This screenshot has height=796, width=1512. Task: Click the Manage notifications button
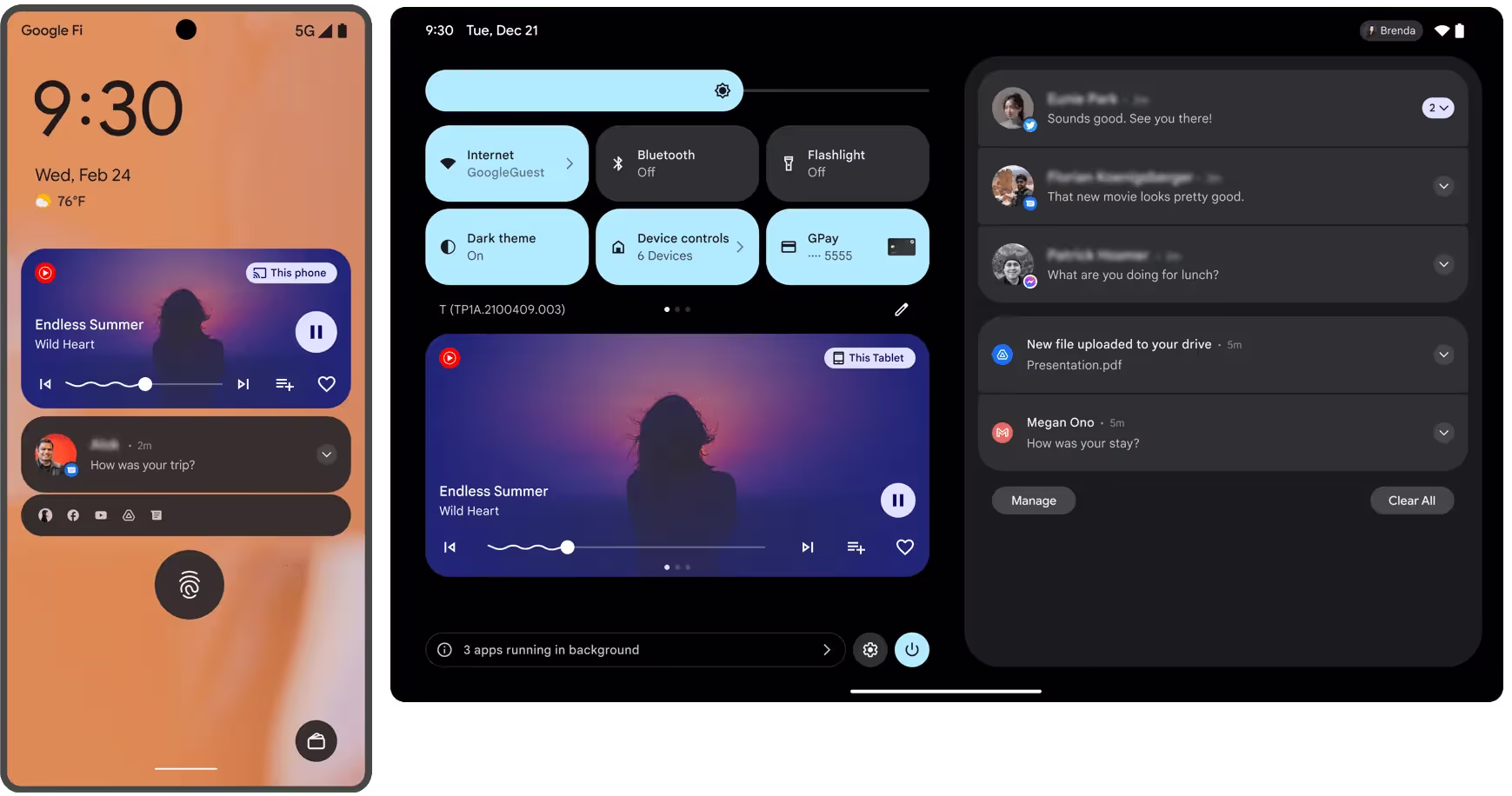click(1034, 501)
